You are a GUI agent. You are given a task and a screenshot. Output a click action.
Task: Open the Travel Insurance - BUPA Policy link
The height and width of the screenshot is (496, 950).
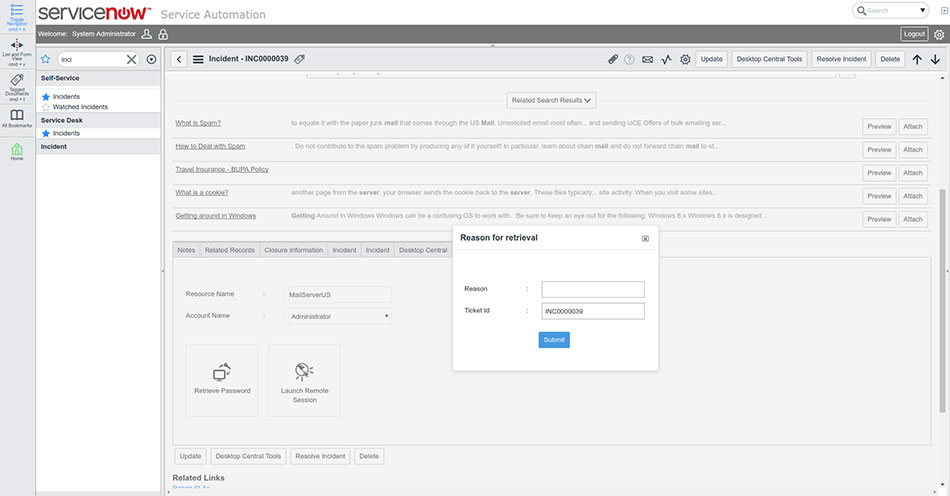point(222,170)
